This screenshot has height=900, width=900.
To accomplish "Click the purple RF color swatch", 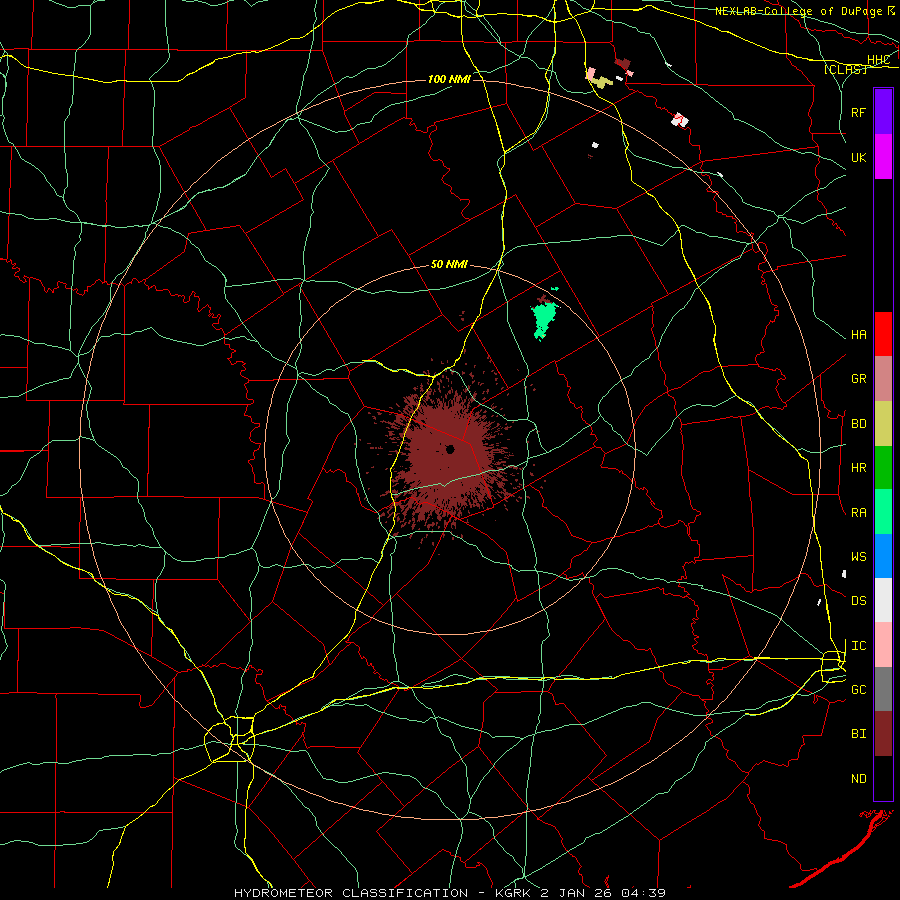I will point(883,112).
